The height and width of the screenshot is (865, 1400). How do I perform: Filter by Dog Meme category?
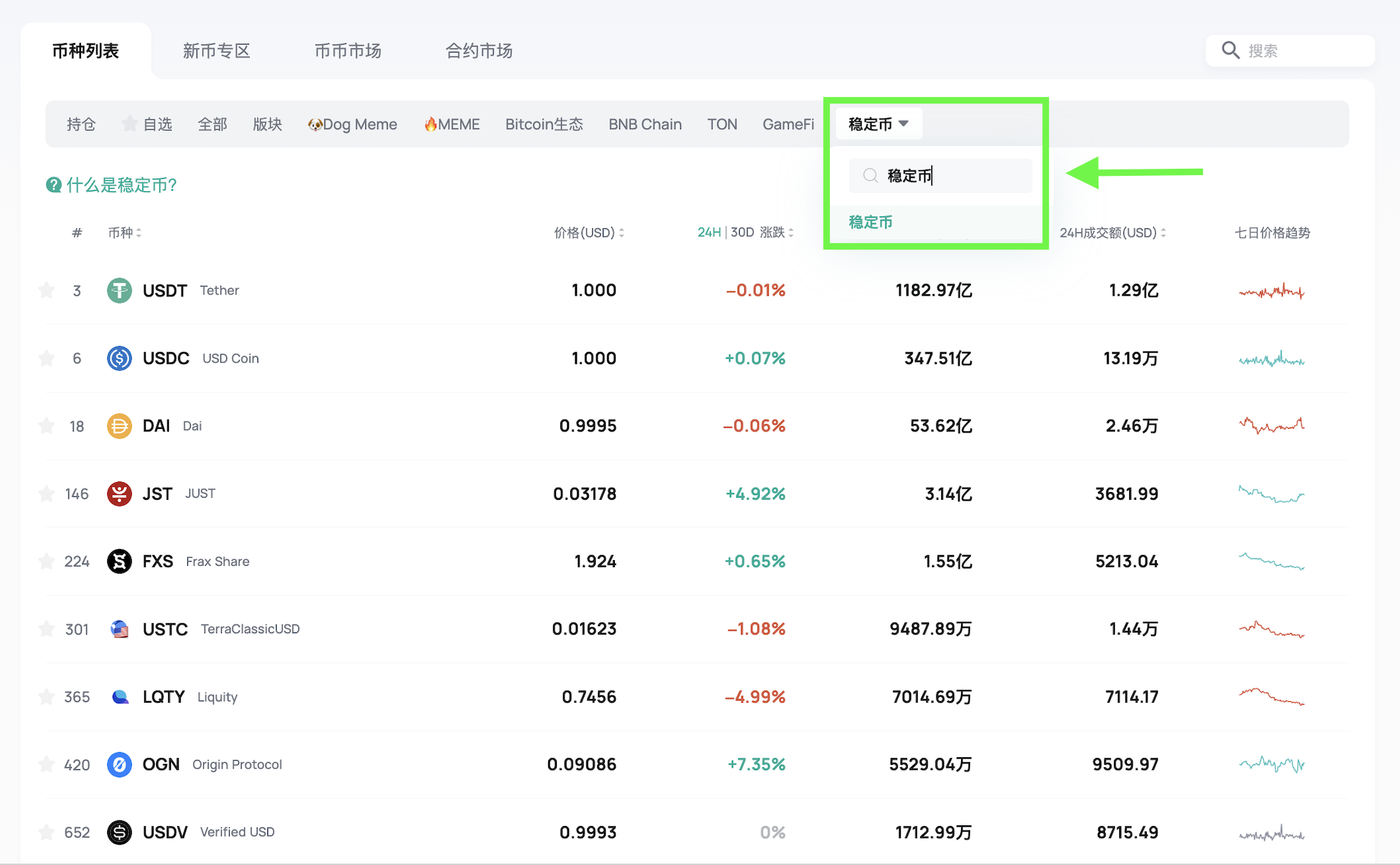coord(352,124)
